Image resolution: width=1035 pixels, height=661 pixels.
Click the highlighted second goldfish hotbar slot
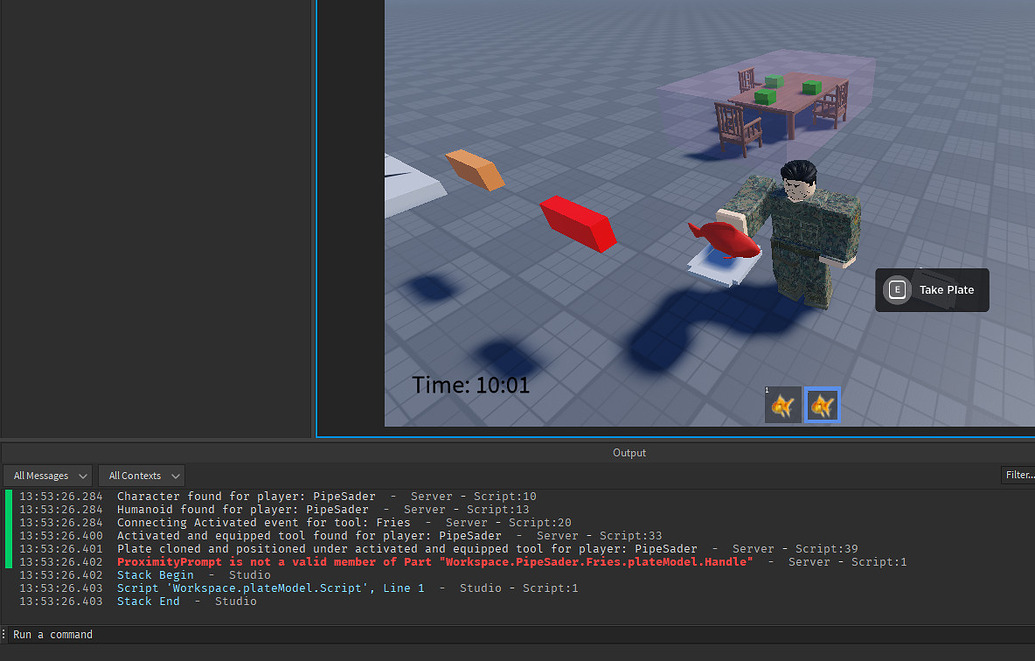click(x=821, y=404)
